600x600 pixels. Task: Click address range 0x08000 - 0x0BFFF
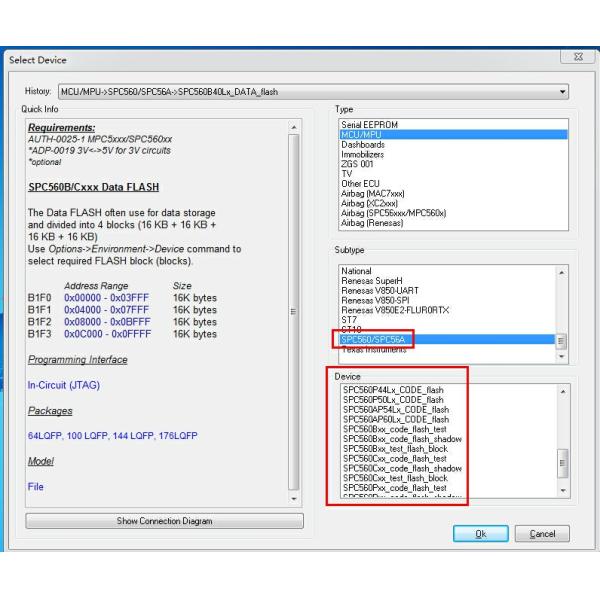107,322
